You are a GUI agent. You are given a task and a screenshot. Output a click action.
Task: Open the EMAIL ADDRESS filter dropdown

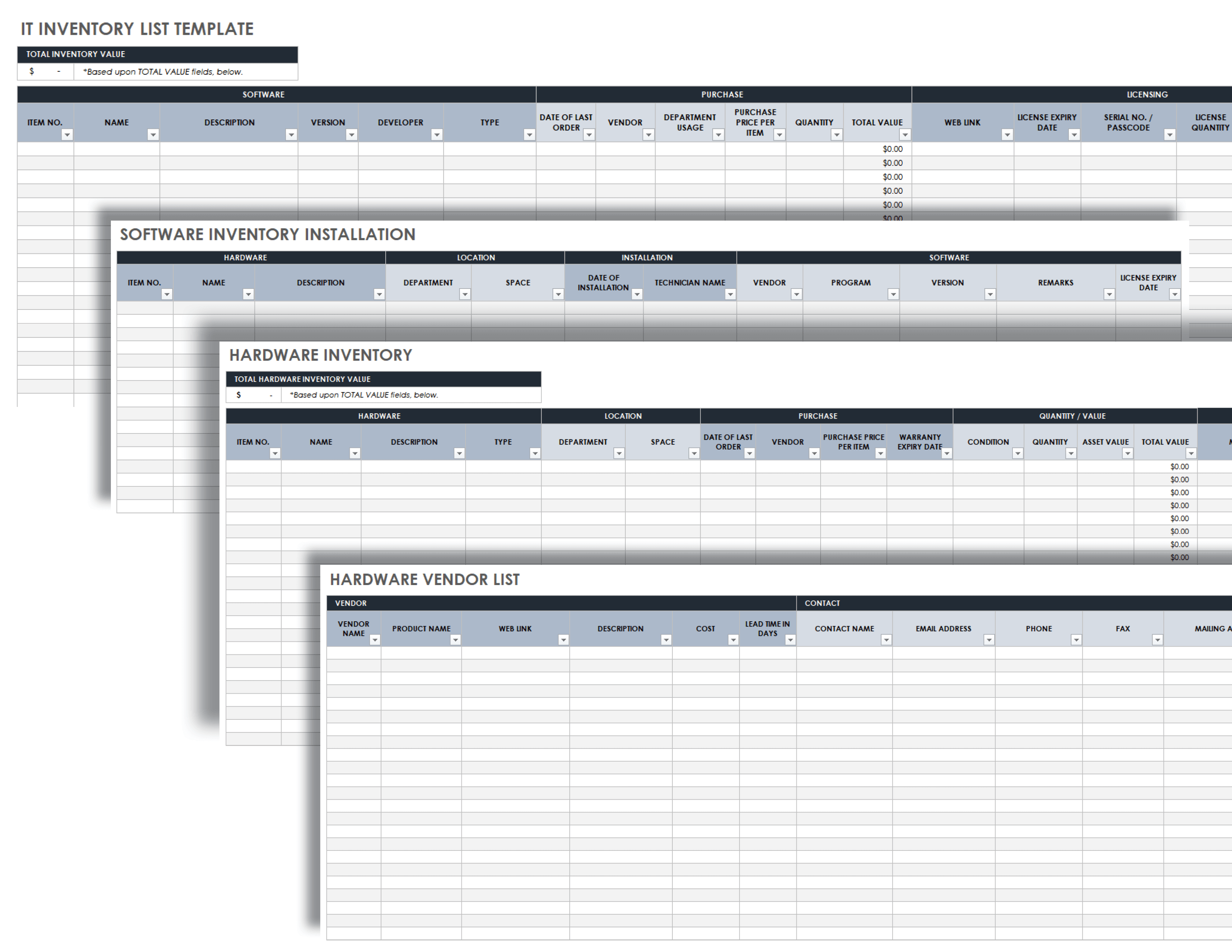click(x=989, y=640)
